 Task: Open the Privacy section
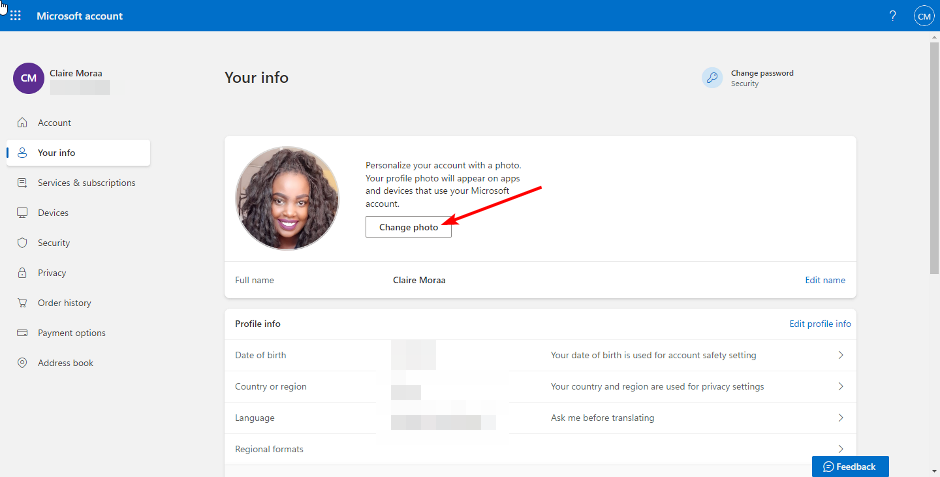pos(52,272)
